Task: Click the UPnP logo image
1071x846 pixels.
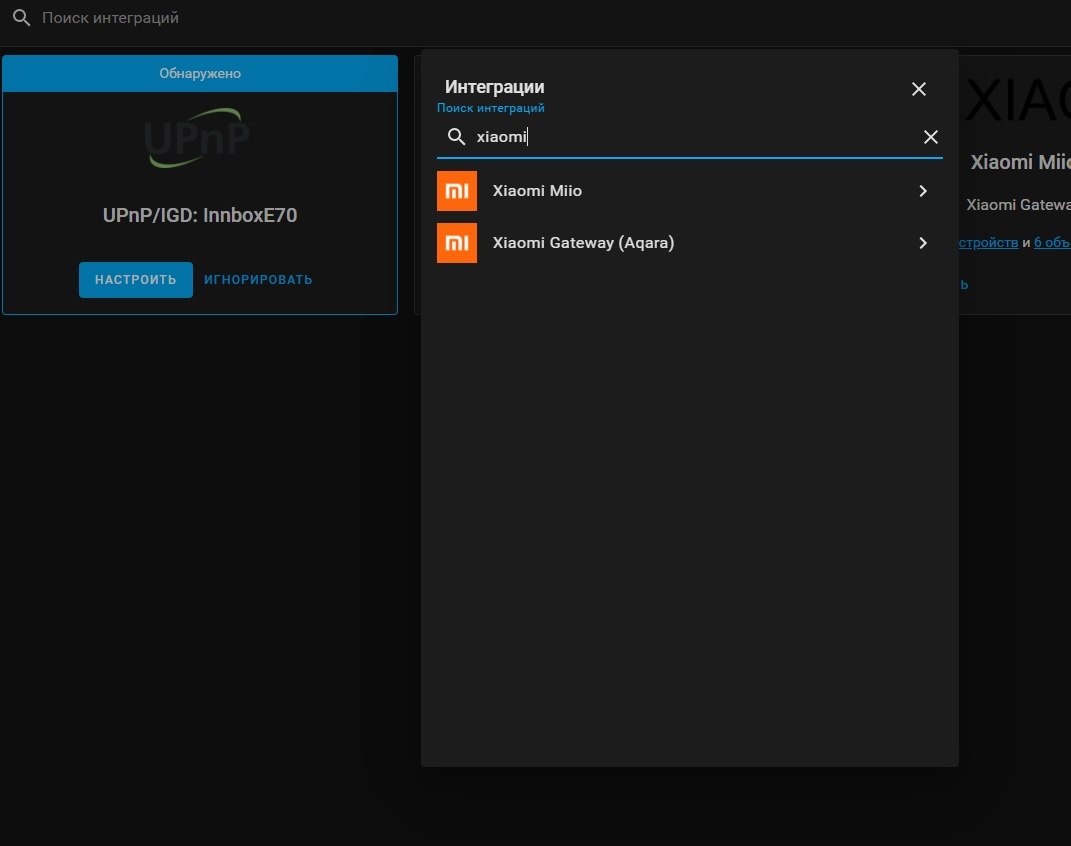Action: [197, 138]
